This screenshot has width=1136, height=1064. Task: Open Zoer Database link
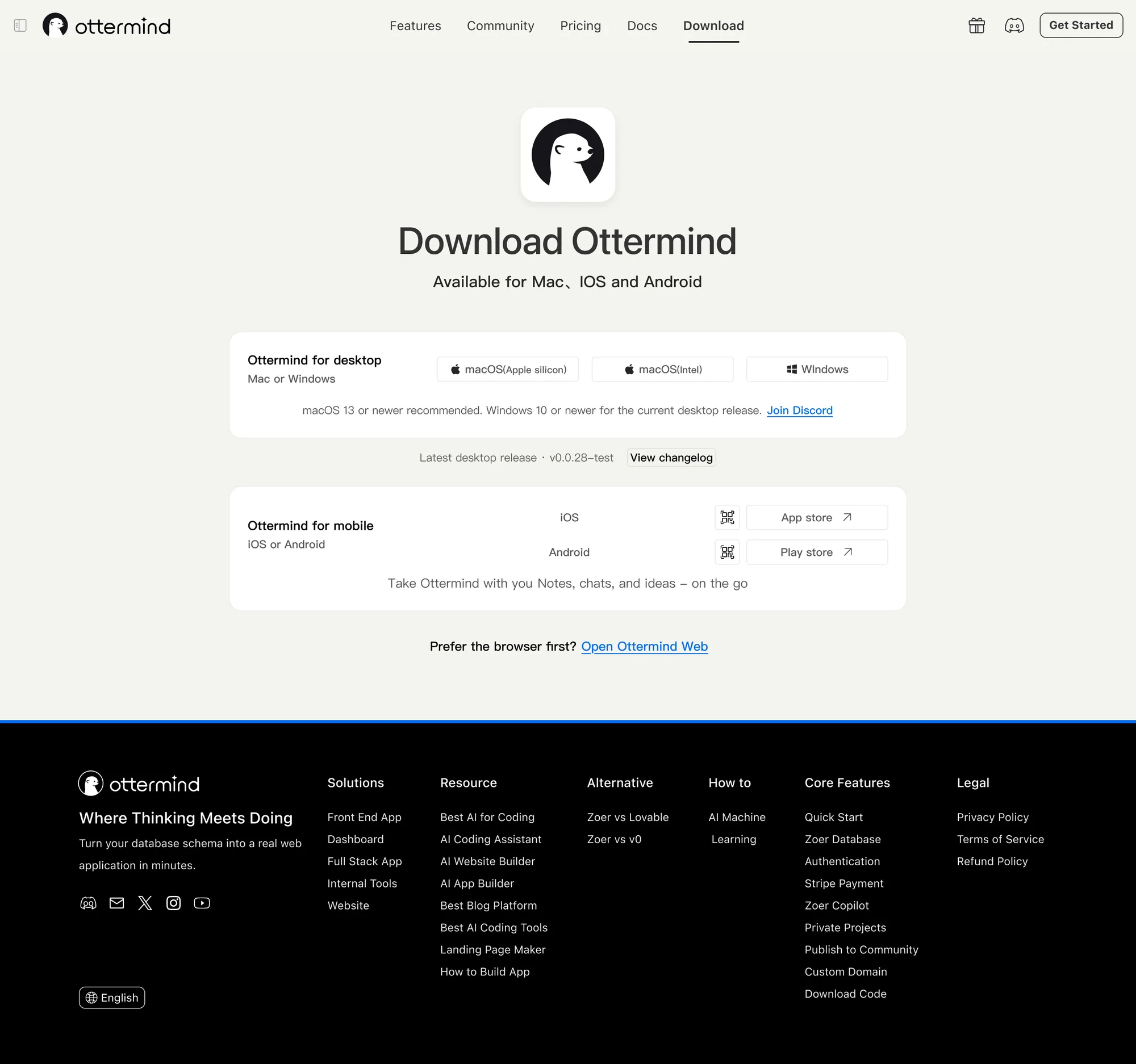(x=843, y=840)
